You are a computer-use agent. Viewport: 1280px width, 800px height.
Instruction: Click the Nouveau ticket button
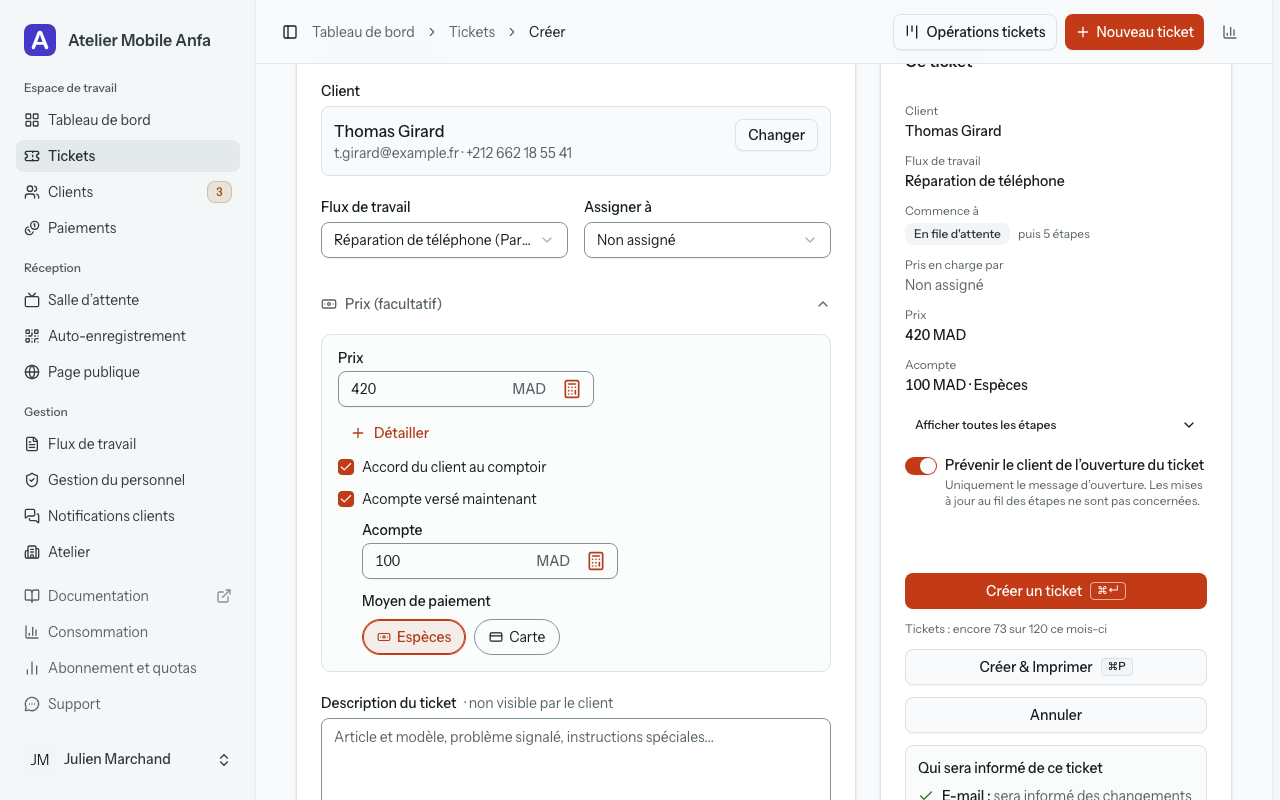(1134, 32)
